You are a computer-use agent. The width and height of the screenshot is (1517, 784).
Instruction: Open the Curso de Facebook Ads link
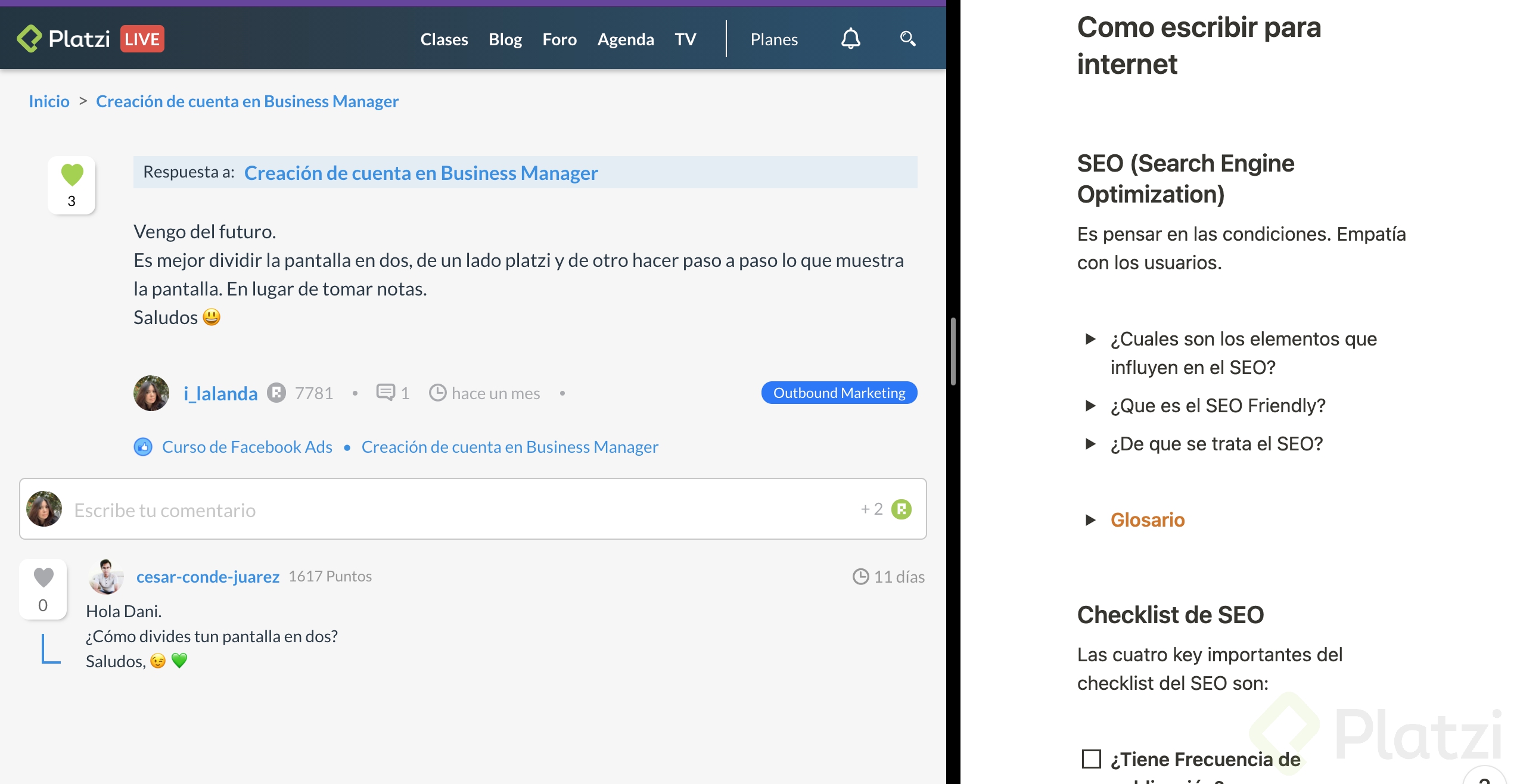[247, 447]
